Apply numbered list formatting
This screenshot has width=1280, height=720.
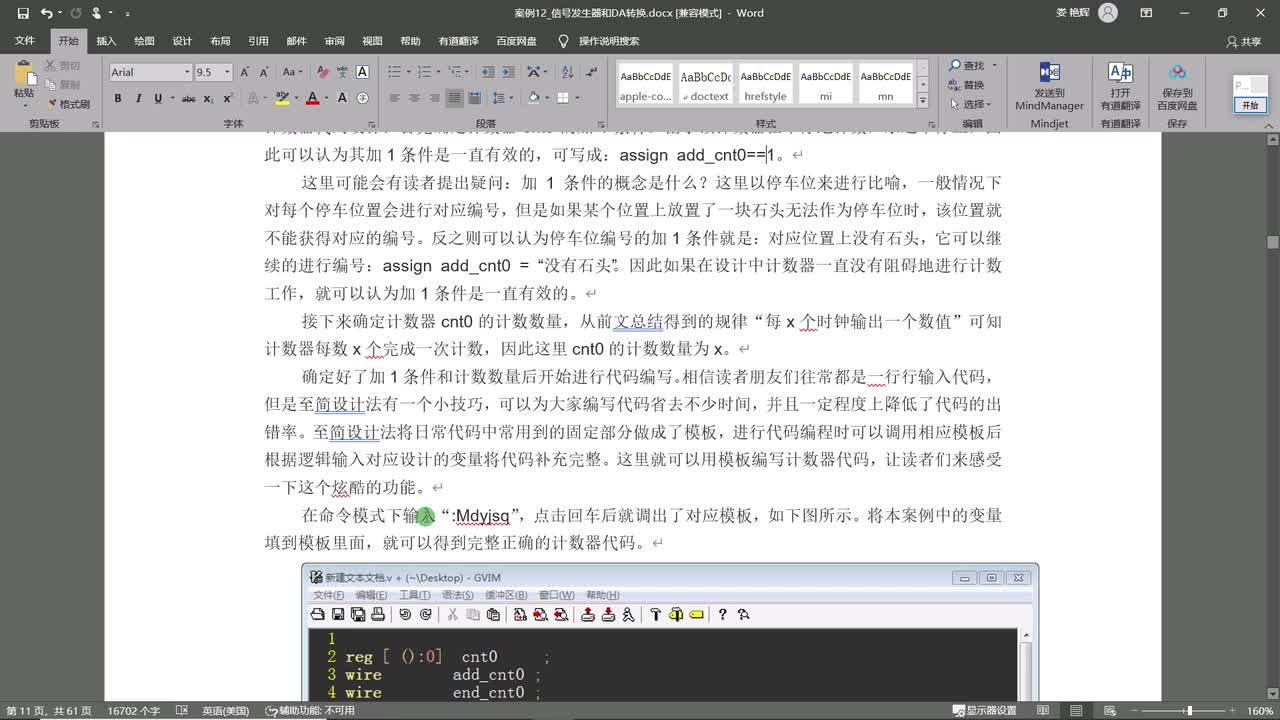(x=424, y=72)
